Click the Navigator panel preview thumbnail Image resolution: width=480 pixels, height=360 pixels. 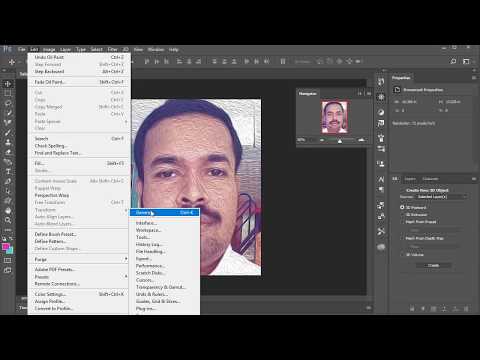pos(334,117)
